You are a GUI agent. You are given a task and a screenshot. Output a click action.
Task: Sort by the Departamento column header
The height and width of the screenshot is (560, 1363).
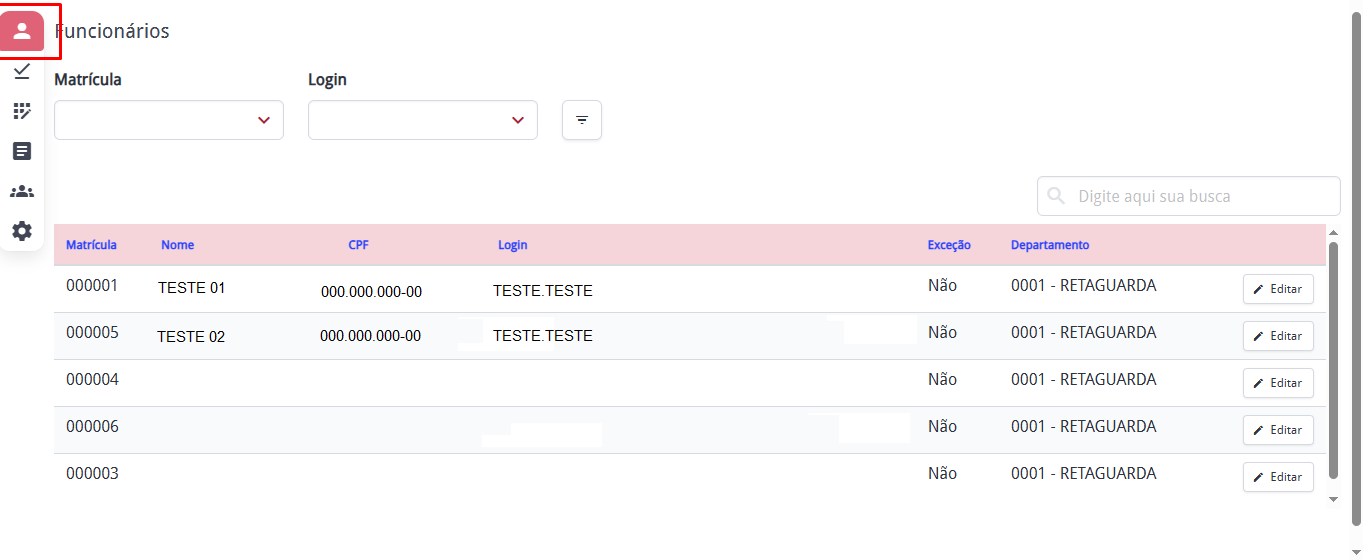coord(1050,245)
